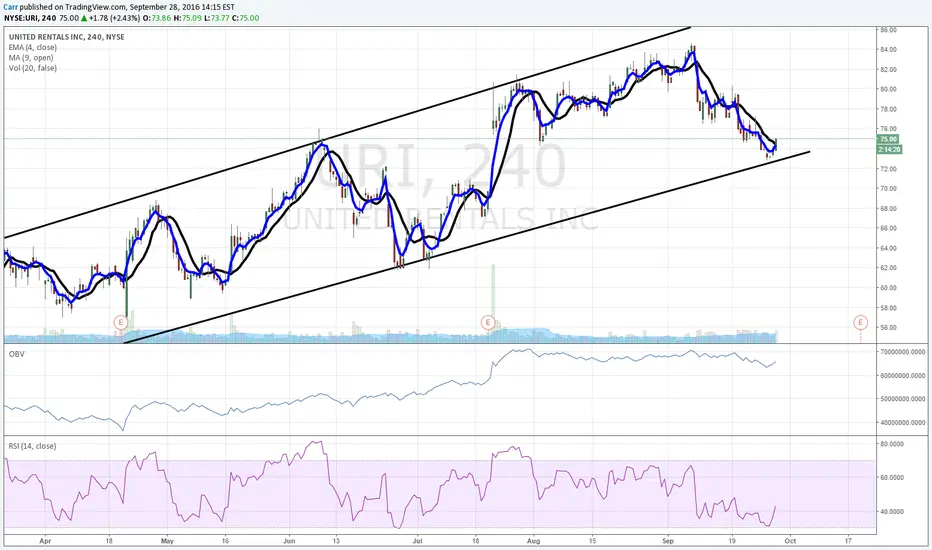This screenshot has width=932, height=550.
Task: Click the 'UNITED RENTALS INC, 240, NYSE' title
Action: [67, 37]
